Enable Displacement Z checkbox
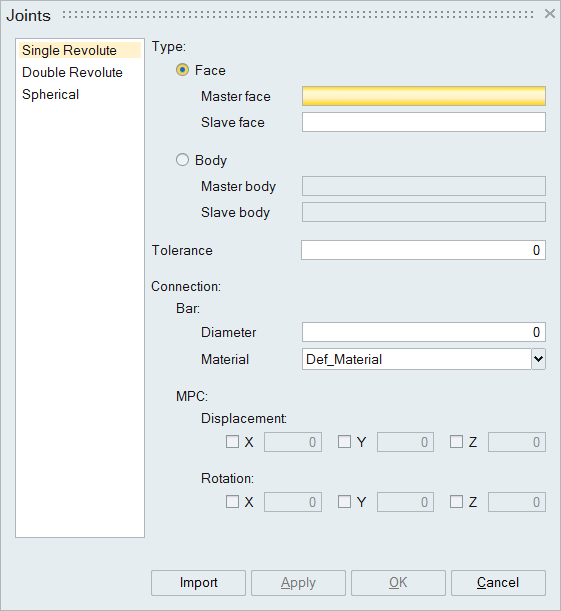The image size is (561, 611). (457, 442)
